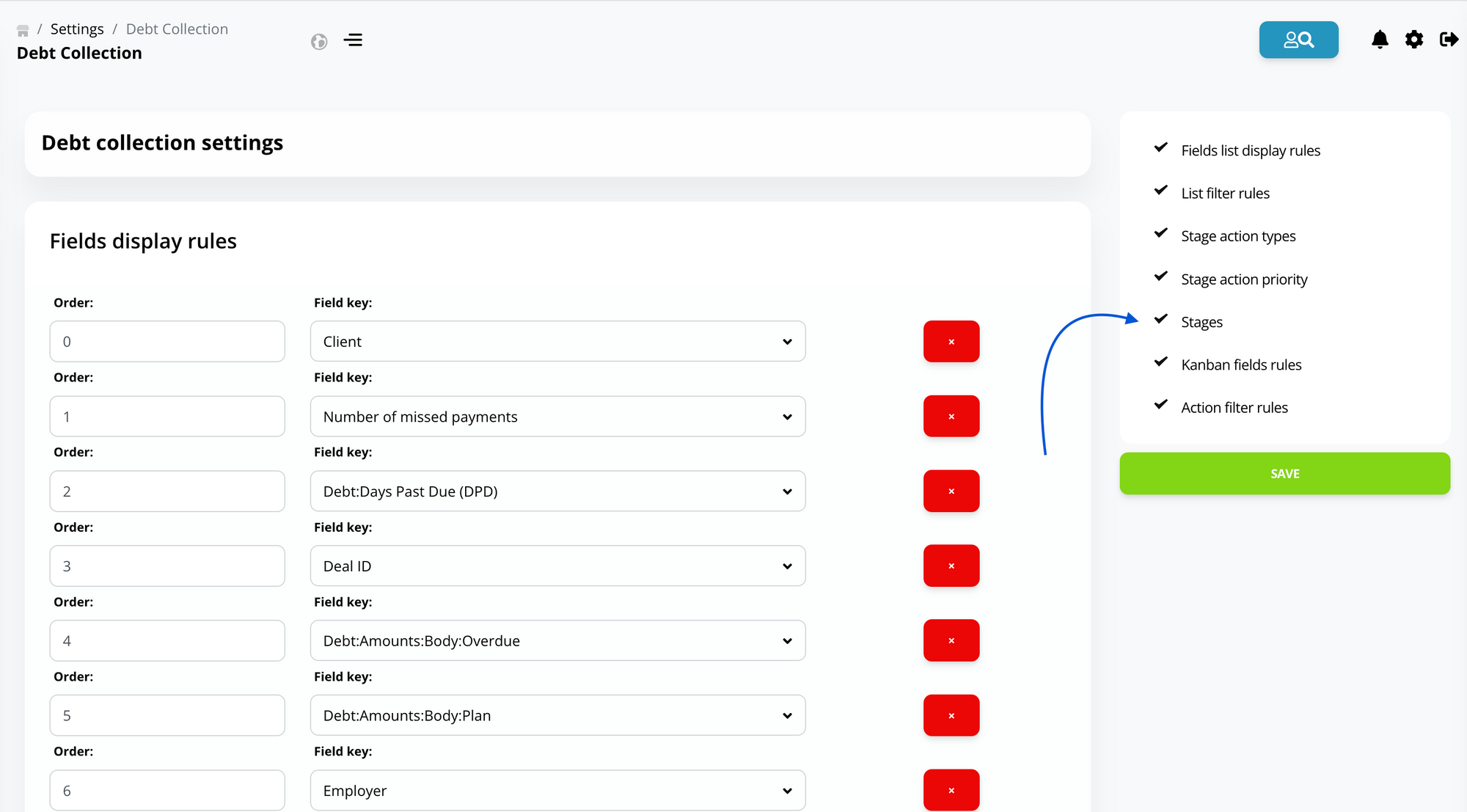Expand the Debt:Amounts:Body:Overdue dropdown
This screenshot has height=812, width=1467.
point(557,641)
